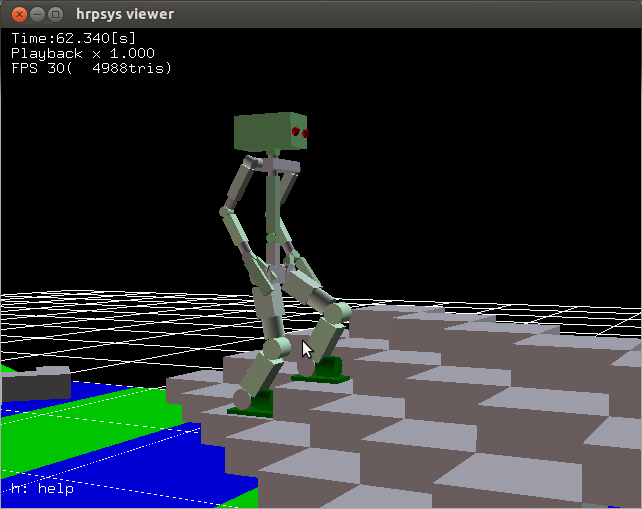Viewport: 642px width, 509px height.
Task: Click the FPS and triangle count readout
Action: point(91,68)
